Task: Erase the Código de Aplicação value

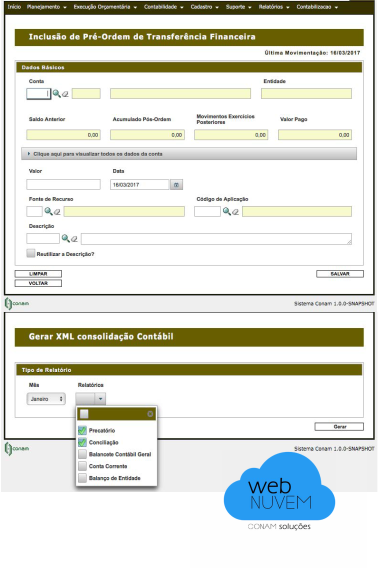Action: 235,212
